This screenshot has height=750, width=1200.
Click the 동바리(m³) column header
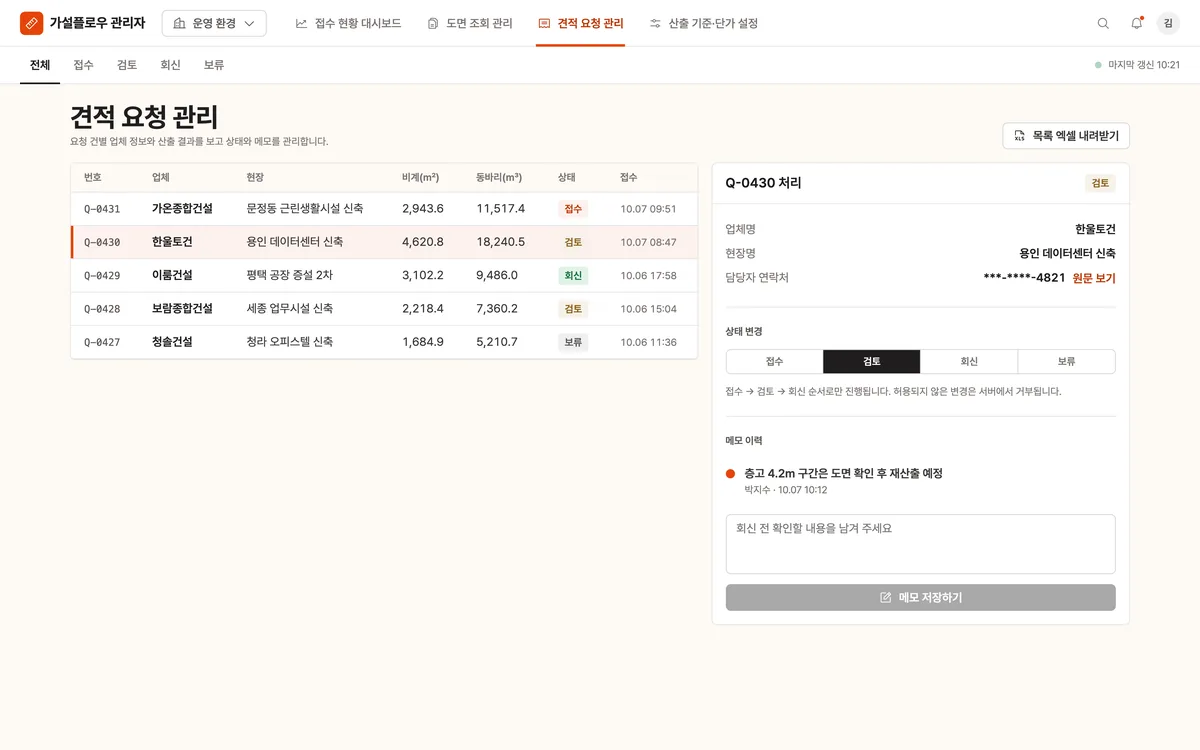click(499, 177)
